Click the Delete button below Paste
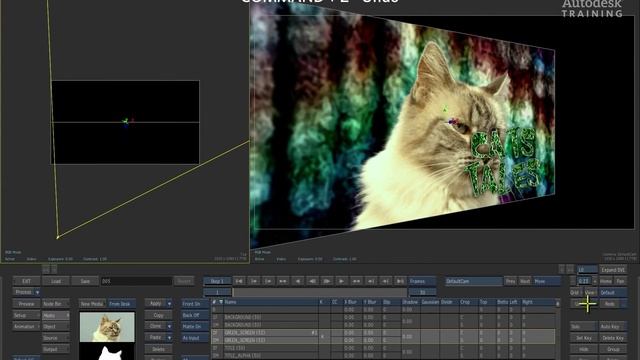This screenshot has width=640, height=360. (x=158, y=349)
